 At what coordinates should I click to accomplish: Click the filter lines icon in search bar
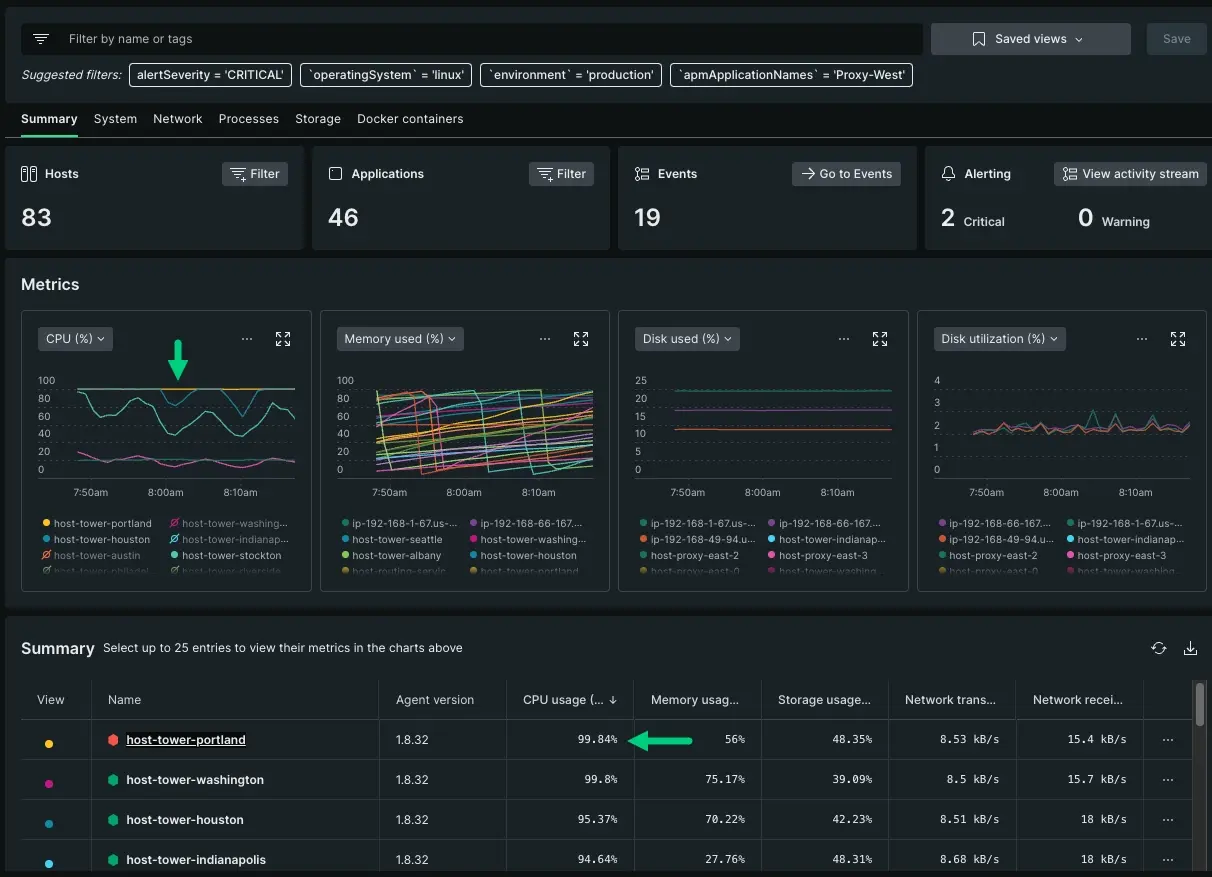click(41, 39)
